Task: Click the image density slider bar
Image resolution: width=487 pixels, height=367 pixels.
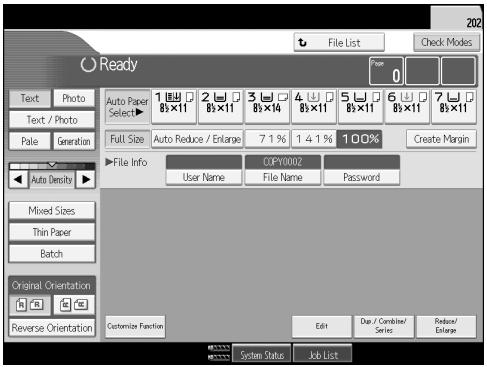Action: coord(52,166)
